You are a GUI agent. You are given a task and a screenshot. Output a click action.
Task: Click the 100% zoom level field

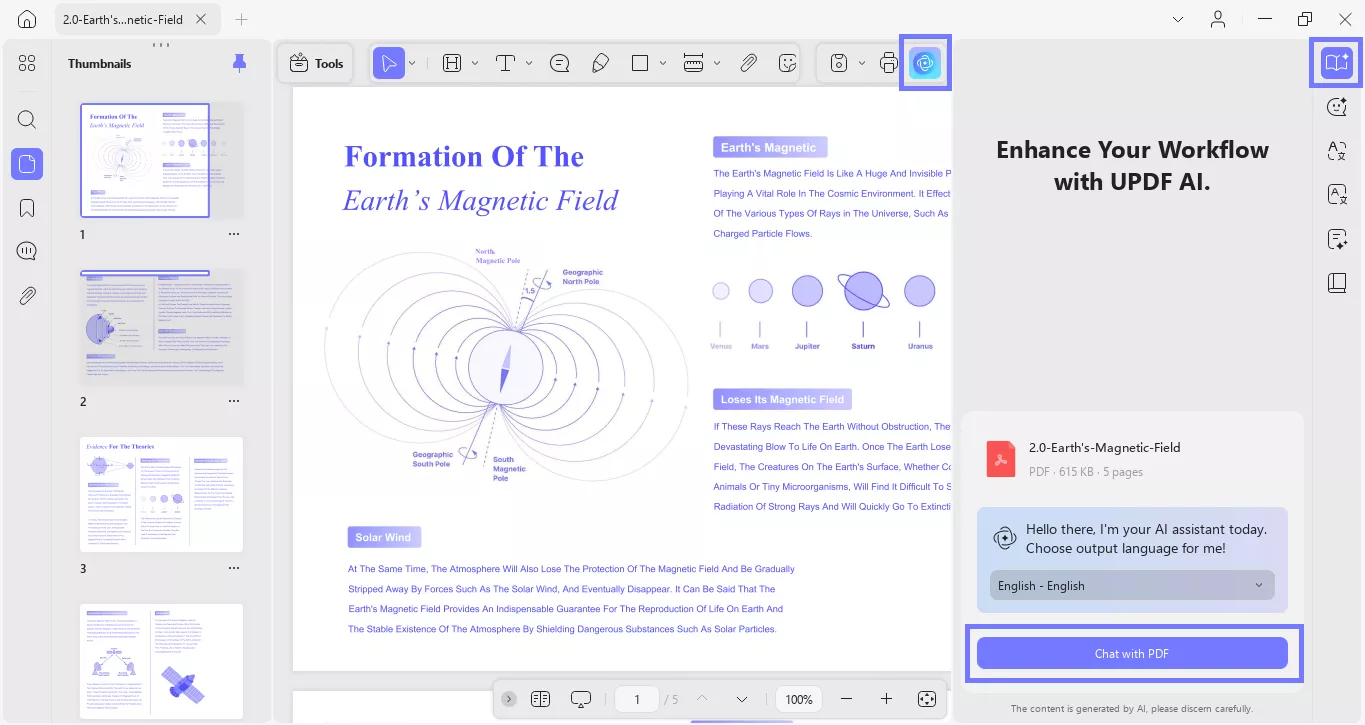(x=799, y=699)
